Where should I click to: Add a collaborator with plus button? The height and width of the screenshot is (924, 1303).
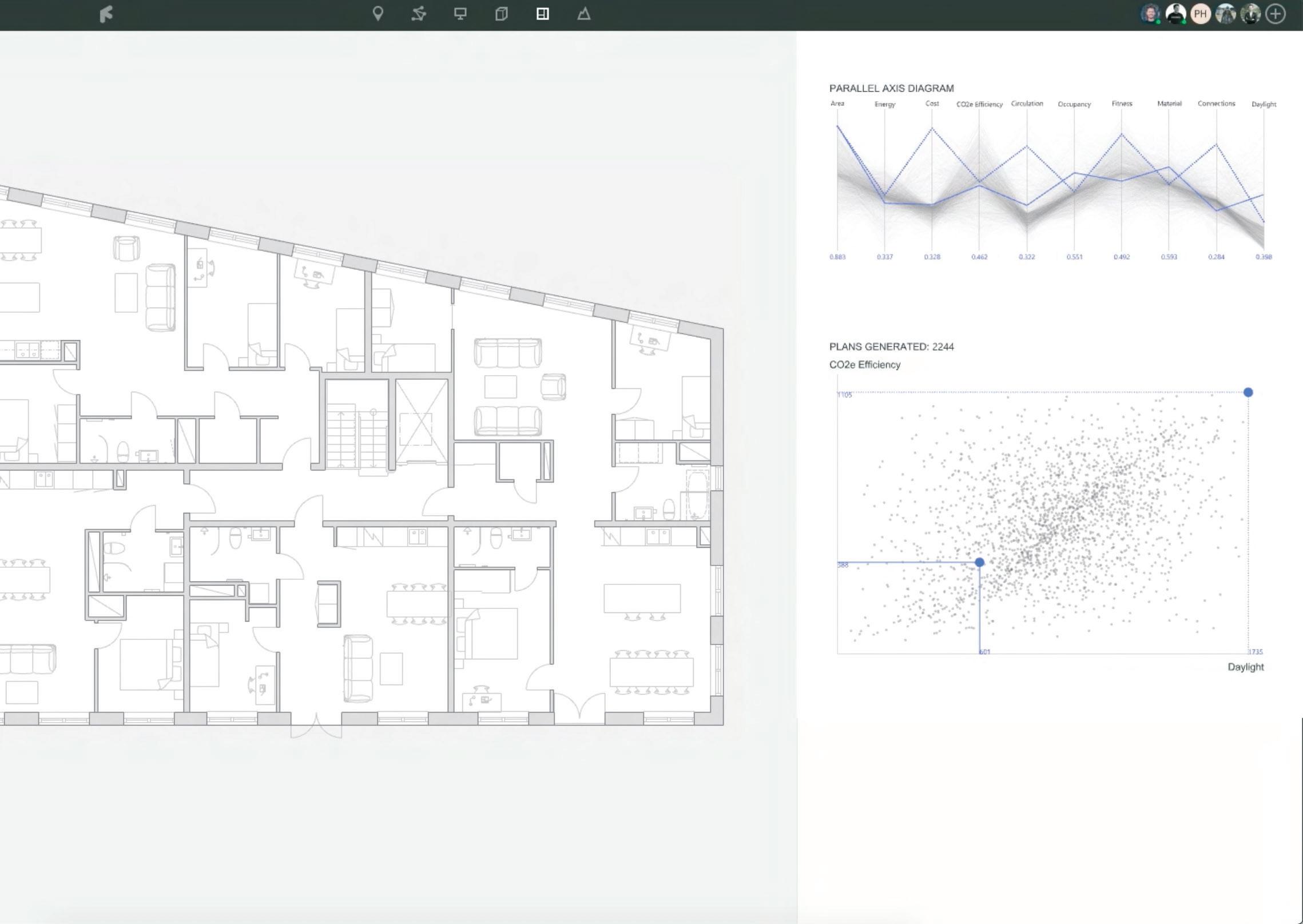pos(1276,14)
